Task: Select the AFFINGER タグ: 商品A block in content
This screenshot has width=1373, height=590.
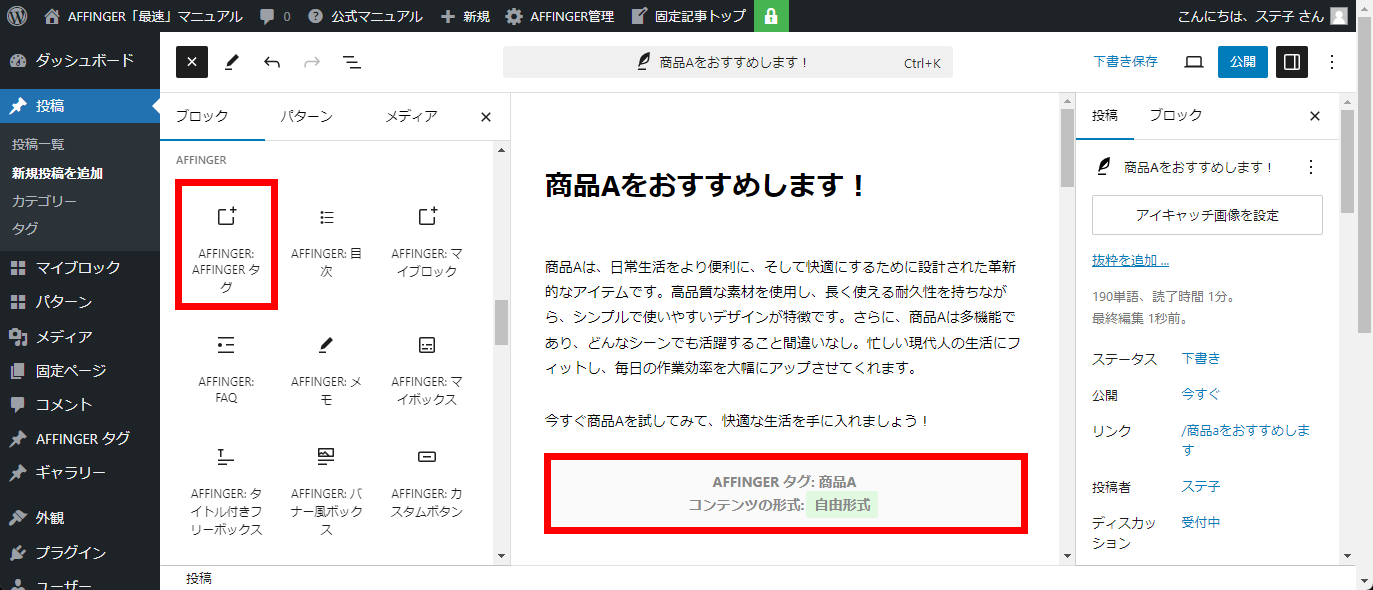Action: point(785,493)
